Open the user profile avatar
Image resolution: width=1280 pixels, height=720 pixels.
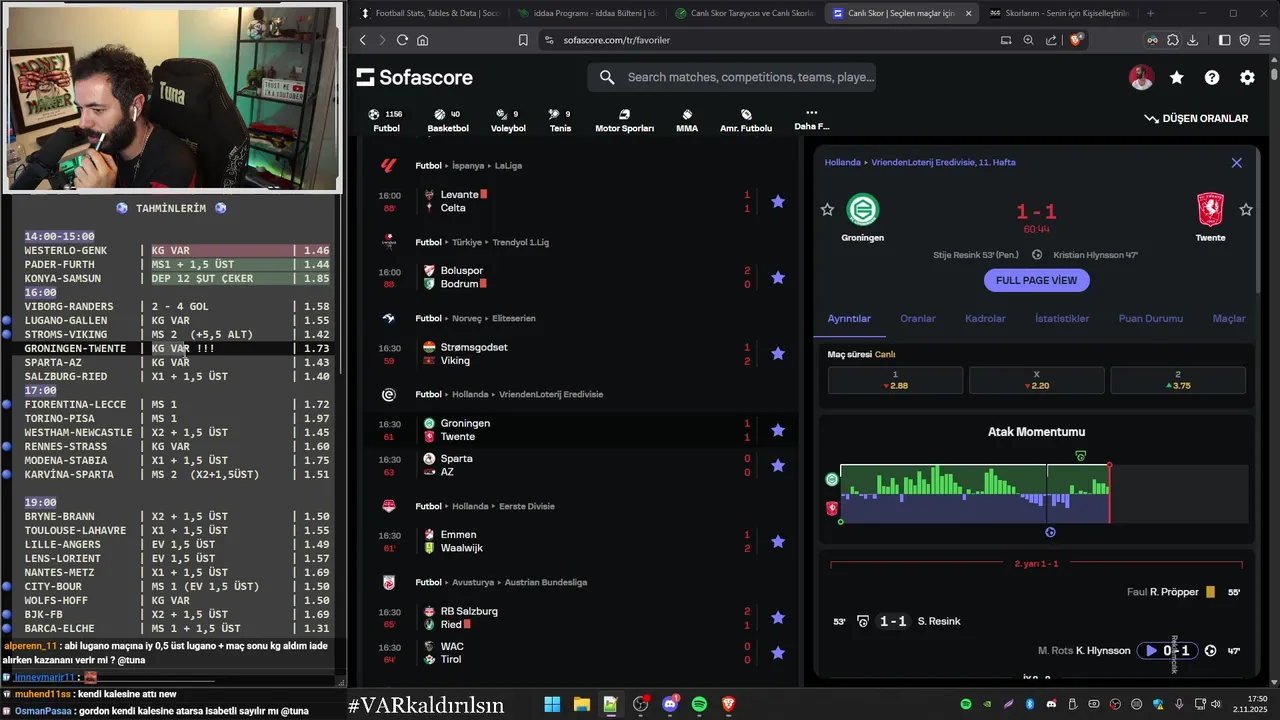1141,77
